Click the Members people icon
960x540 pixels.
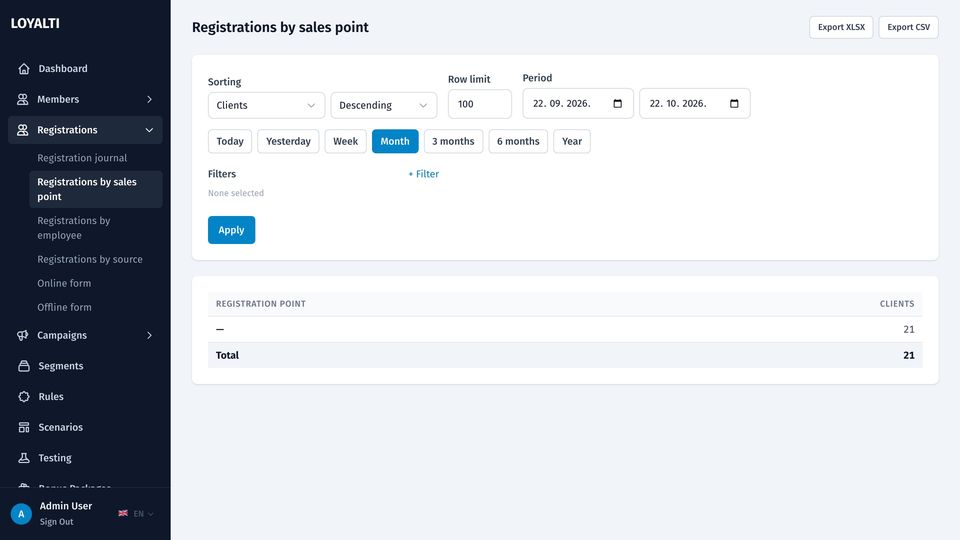pyautogui.click(x=23, y=99)
